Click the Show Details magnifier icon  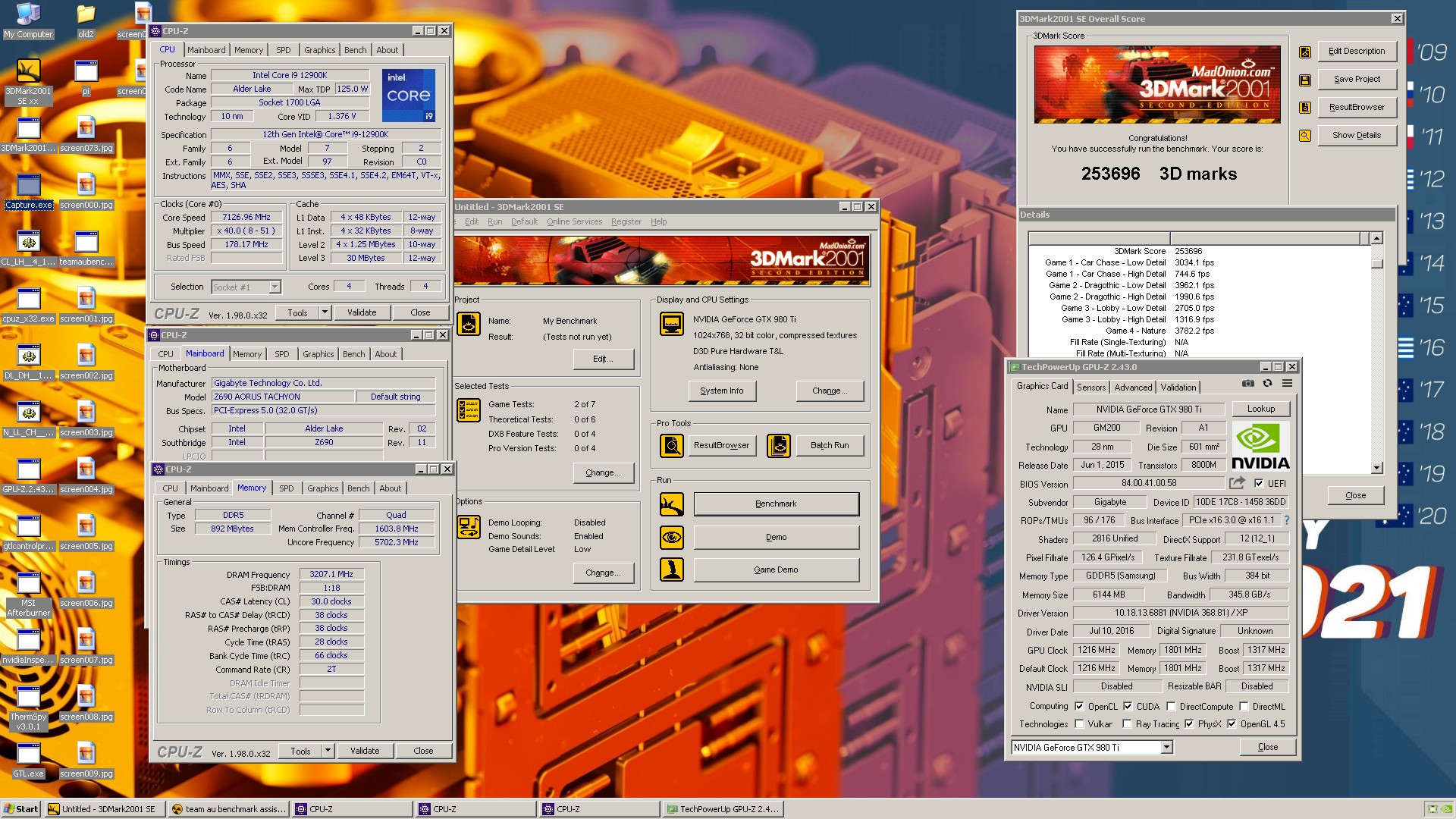click(x=1305, y=136)
